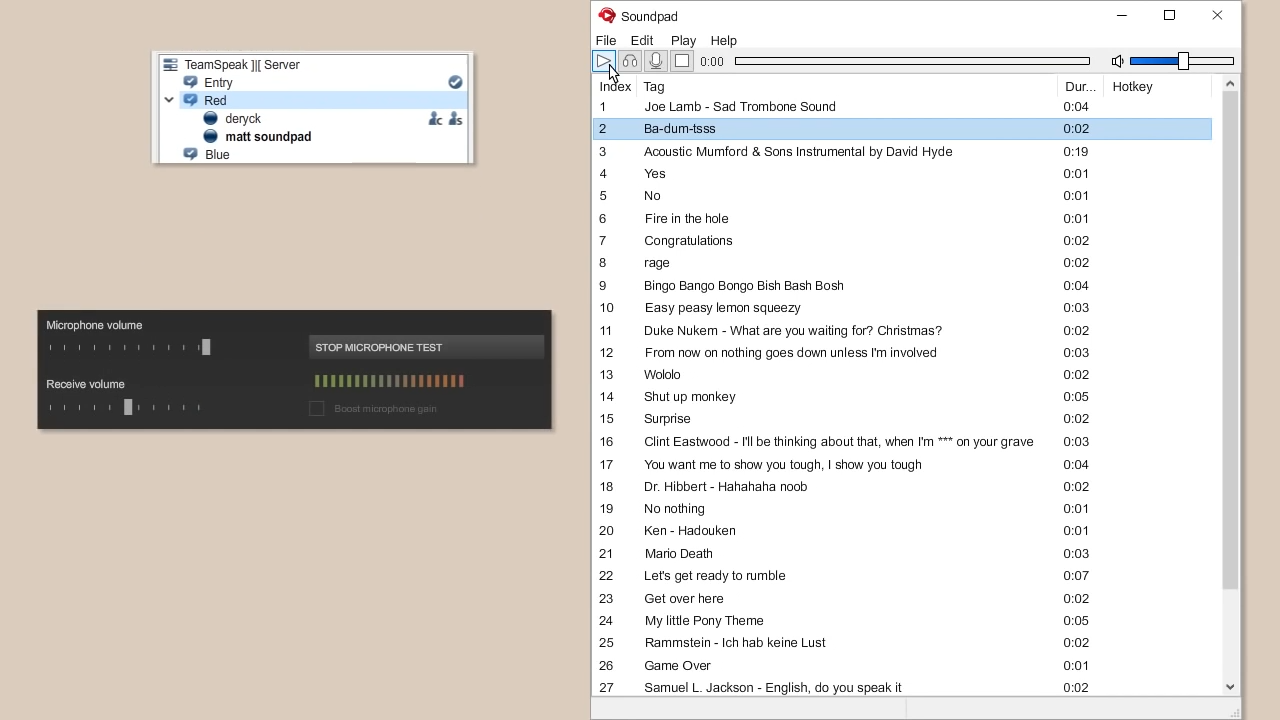1280x720 pixels.
Task: Click deryck's server admin badge icon
Action: tap(456, 119)
